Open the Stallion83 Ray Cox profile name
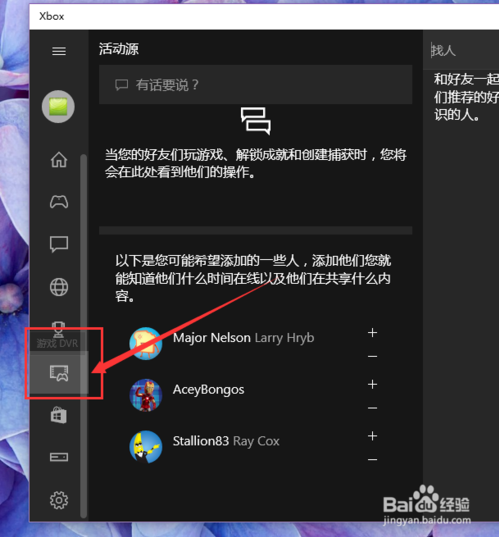 click(x=226, y=441)
